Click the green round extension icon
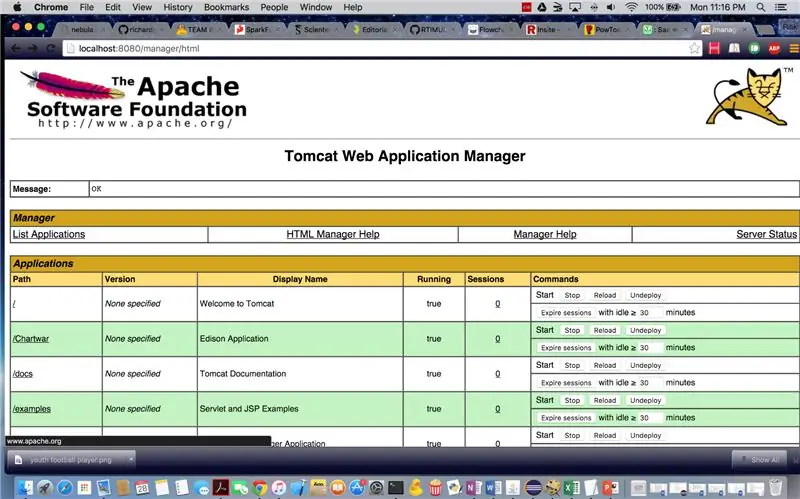 pyautogui.click(x=754, y=48)
